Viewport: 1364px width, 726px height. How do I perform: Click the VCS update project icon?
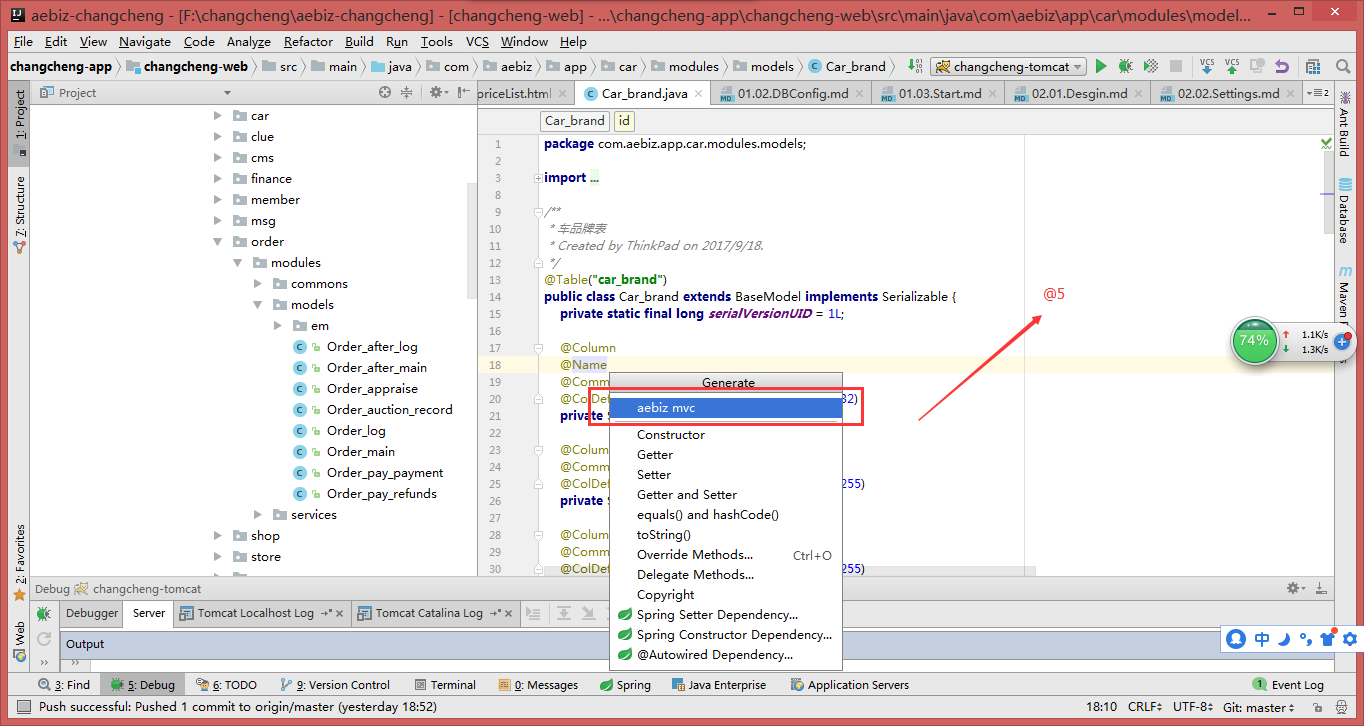[1207, 67]
